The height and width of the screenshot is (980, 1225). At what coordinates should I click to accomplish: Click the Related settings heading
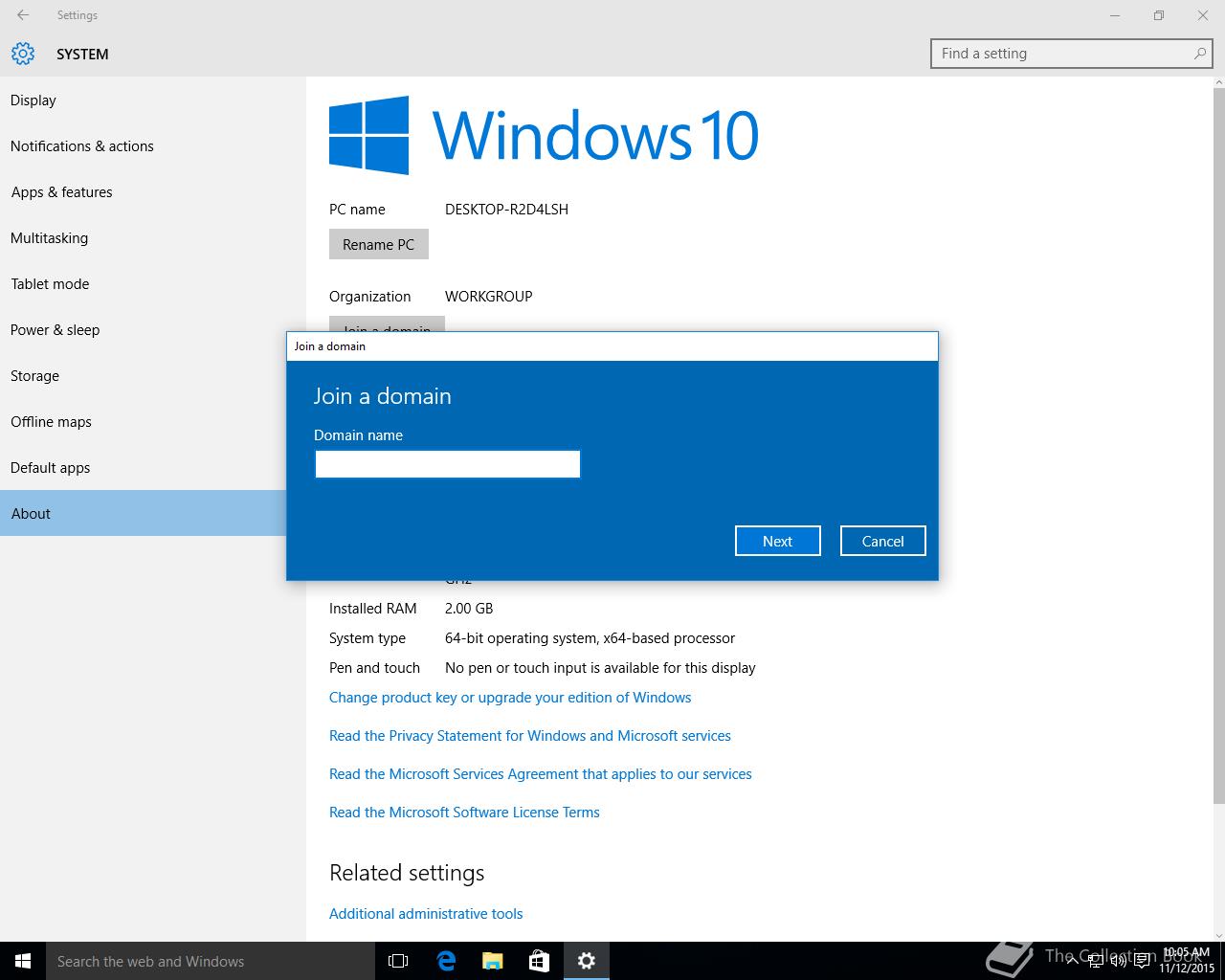point(407,873)
